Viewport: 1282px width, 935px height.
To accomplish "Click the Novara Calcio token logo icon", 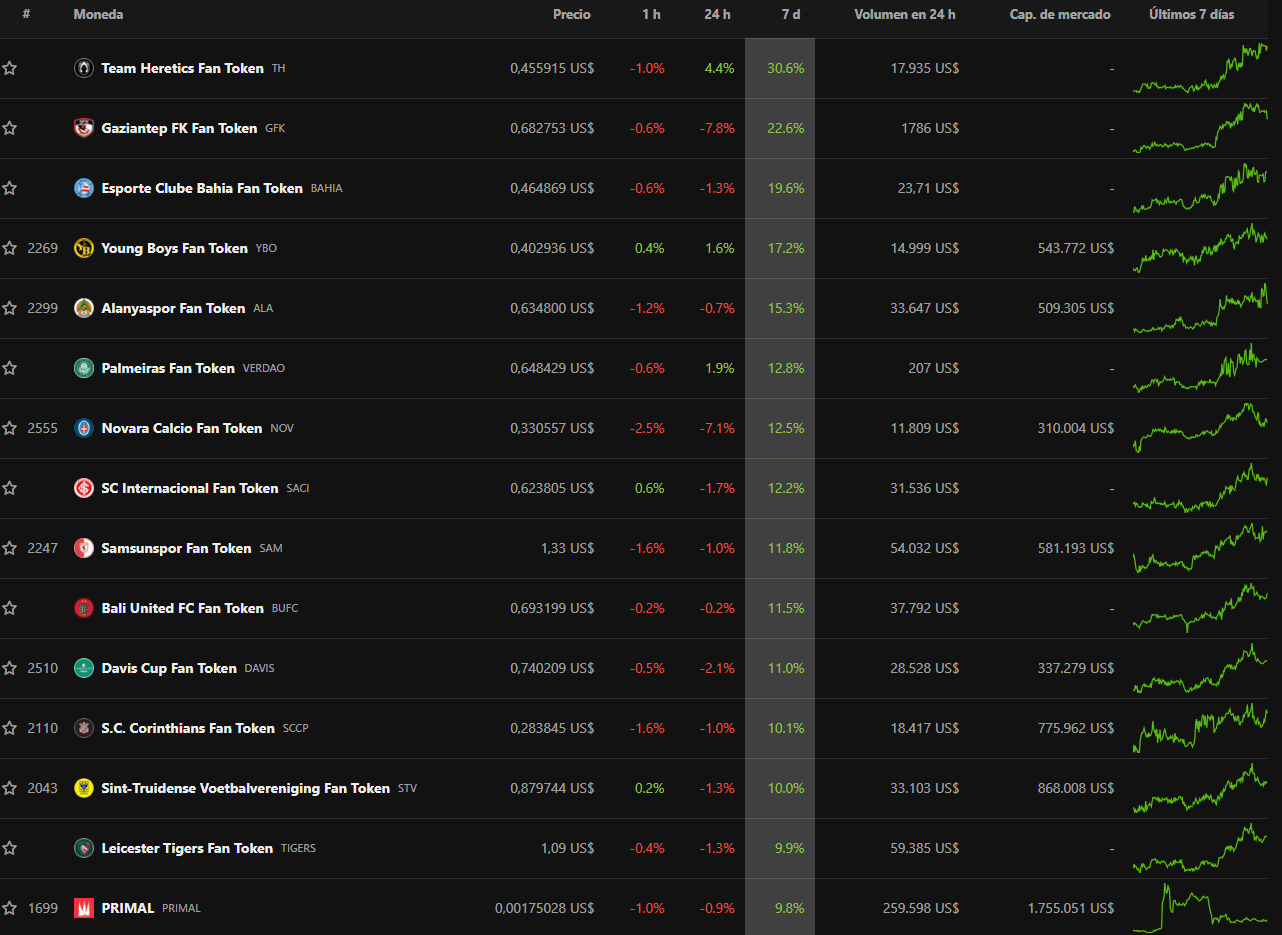I will point(84,428).
